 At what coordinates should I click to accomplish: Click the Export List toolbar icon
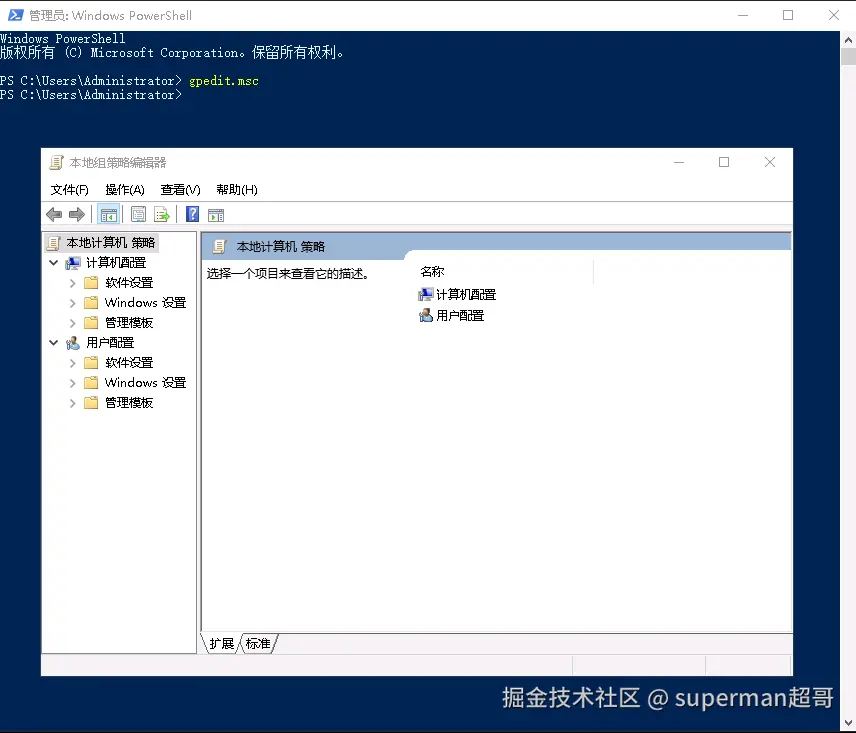click(162, 214)
